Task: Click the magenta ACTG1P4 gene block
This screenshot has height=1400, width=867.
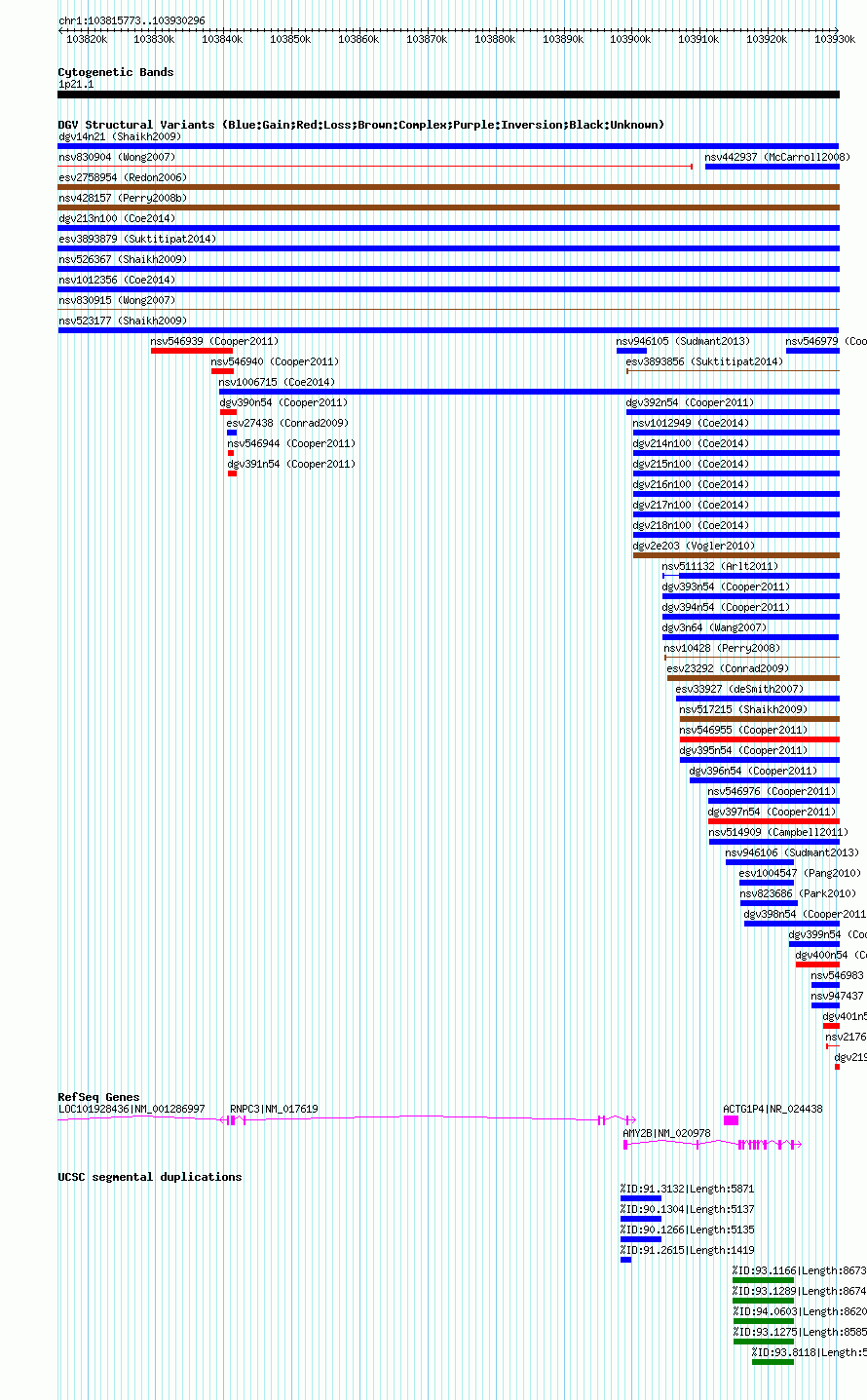Action: (x=731, y=1120)
